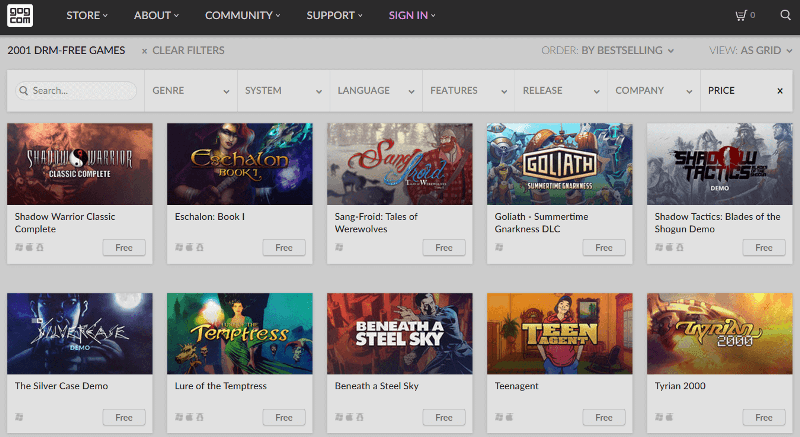Viewport: 800px width, 437px height.
Task: Open Shadow Warrior Classic Complete cover image
Action: click(x=80, y=164)
